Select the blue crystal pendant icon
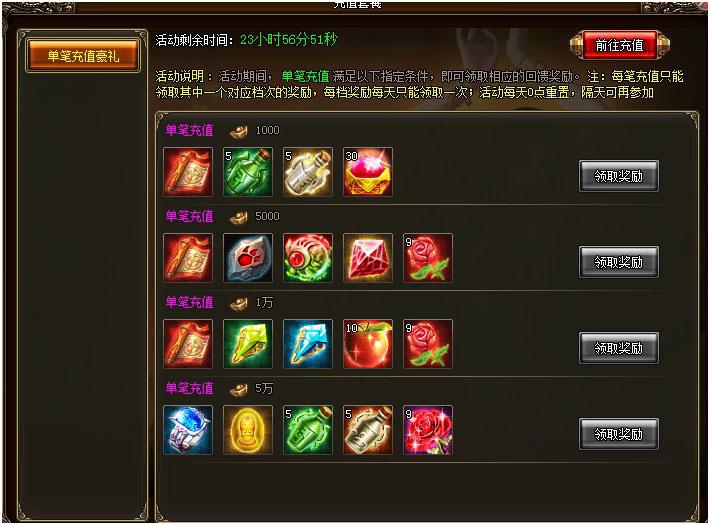 tap(308, 344)
